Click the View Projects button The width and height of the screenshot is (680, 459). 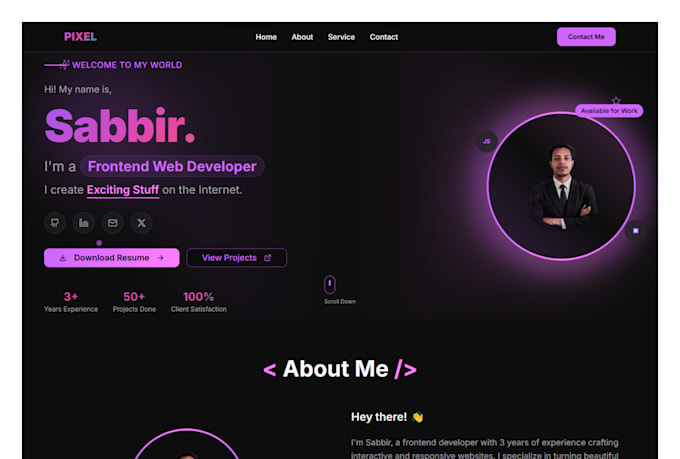click(x=236, y=258)
